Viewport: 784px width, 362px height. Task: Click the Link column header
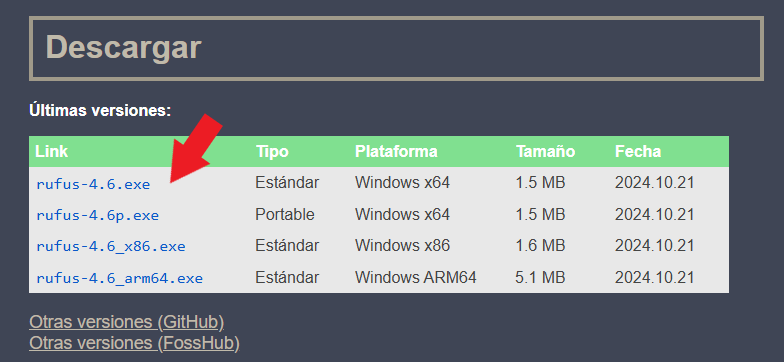[52, 152]
